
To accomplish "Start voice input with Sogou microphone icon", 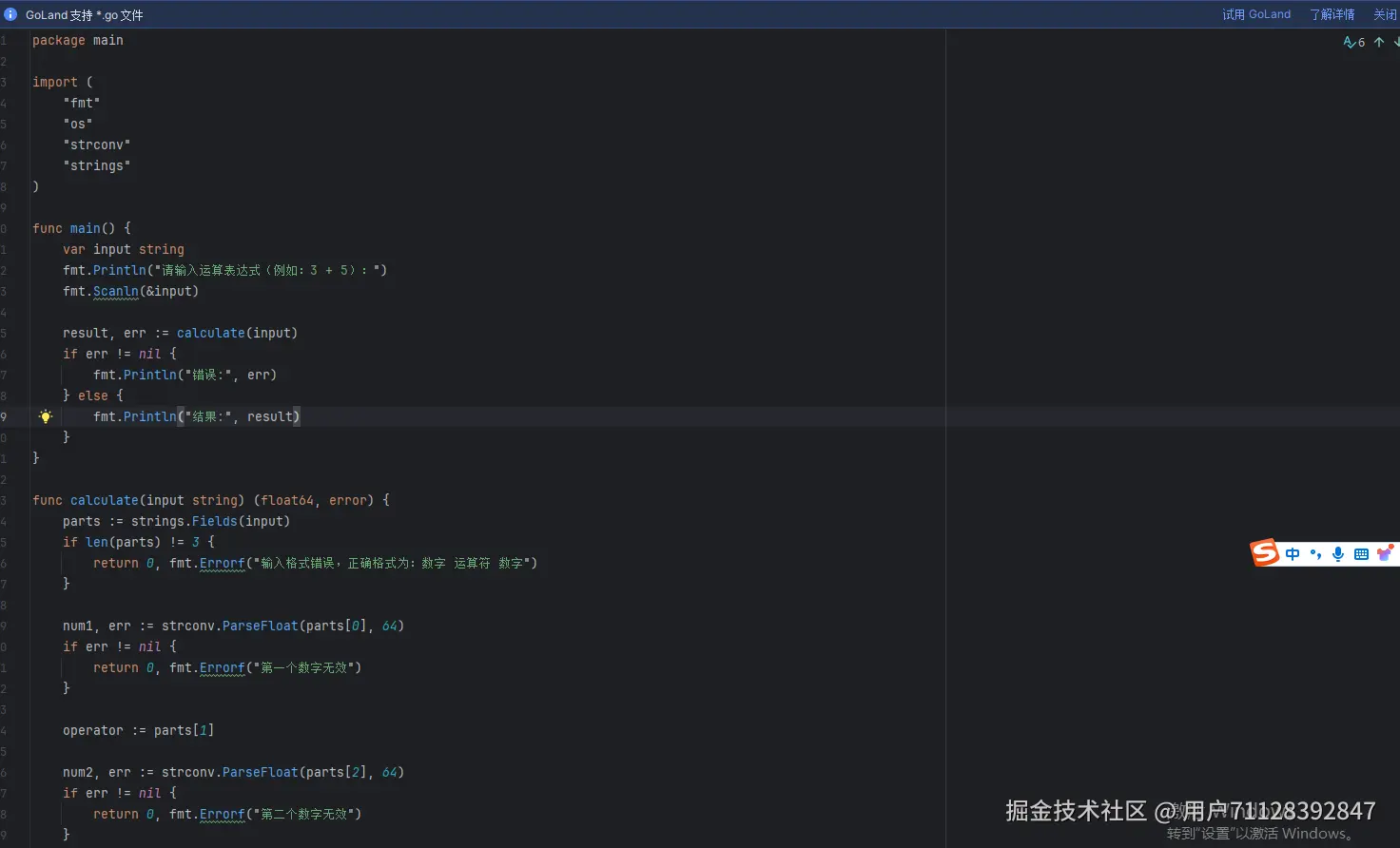I will click(1338, 554).
